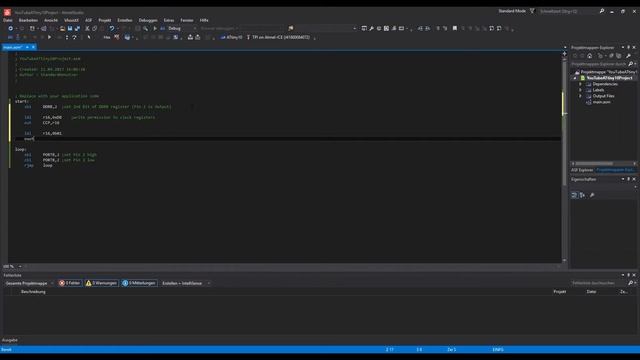Open the Bearbeiten menu

tap(28, 20)
